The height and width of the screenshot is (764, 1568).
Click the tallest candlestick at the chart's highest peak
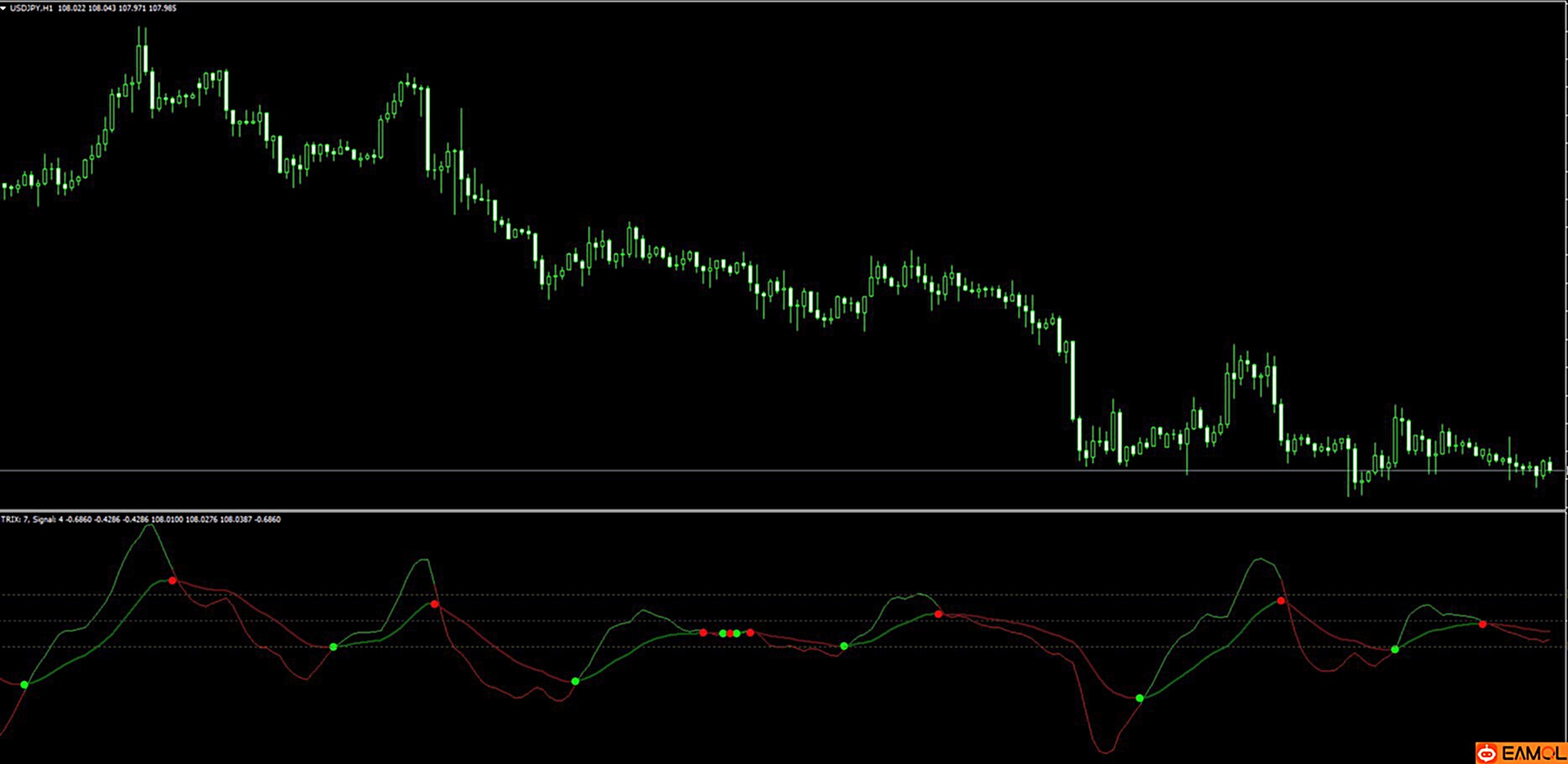(x=144, y=59)
